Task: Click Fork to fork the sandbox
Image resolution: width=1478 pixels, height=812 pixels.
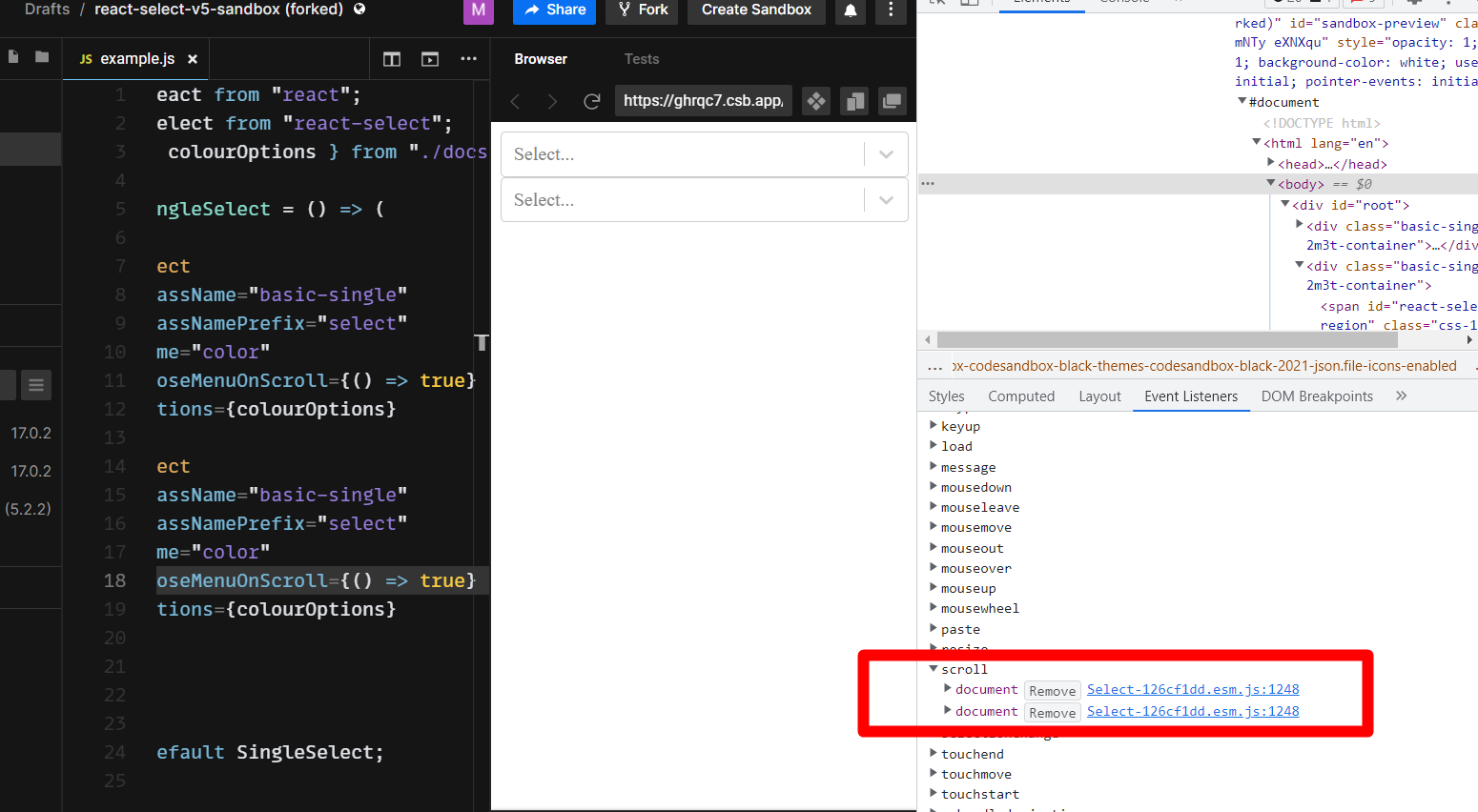Action: point(642,10)
